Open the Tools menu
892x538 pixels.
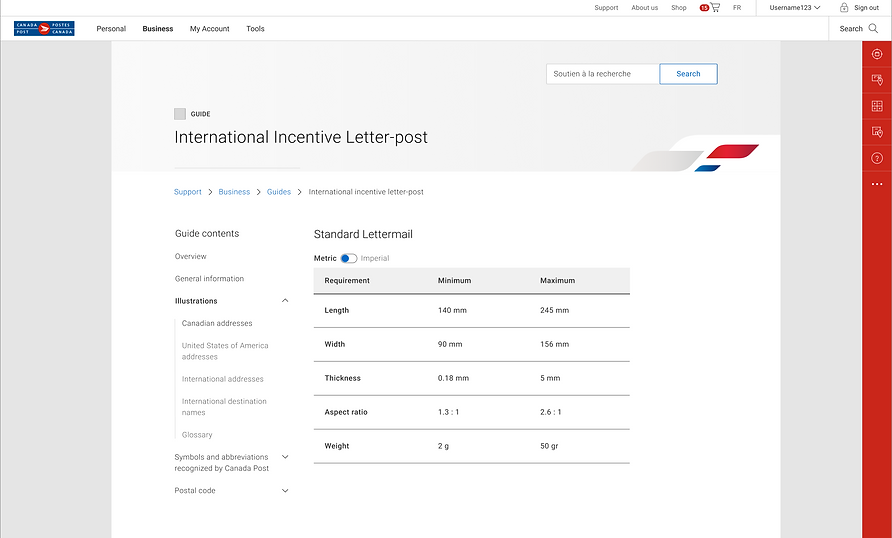[255, 28]
